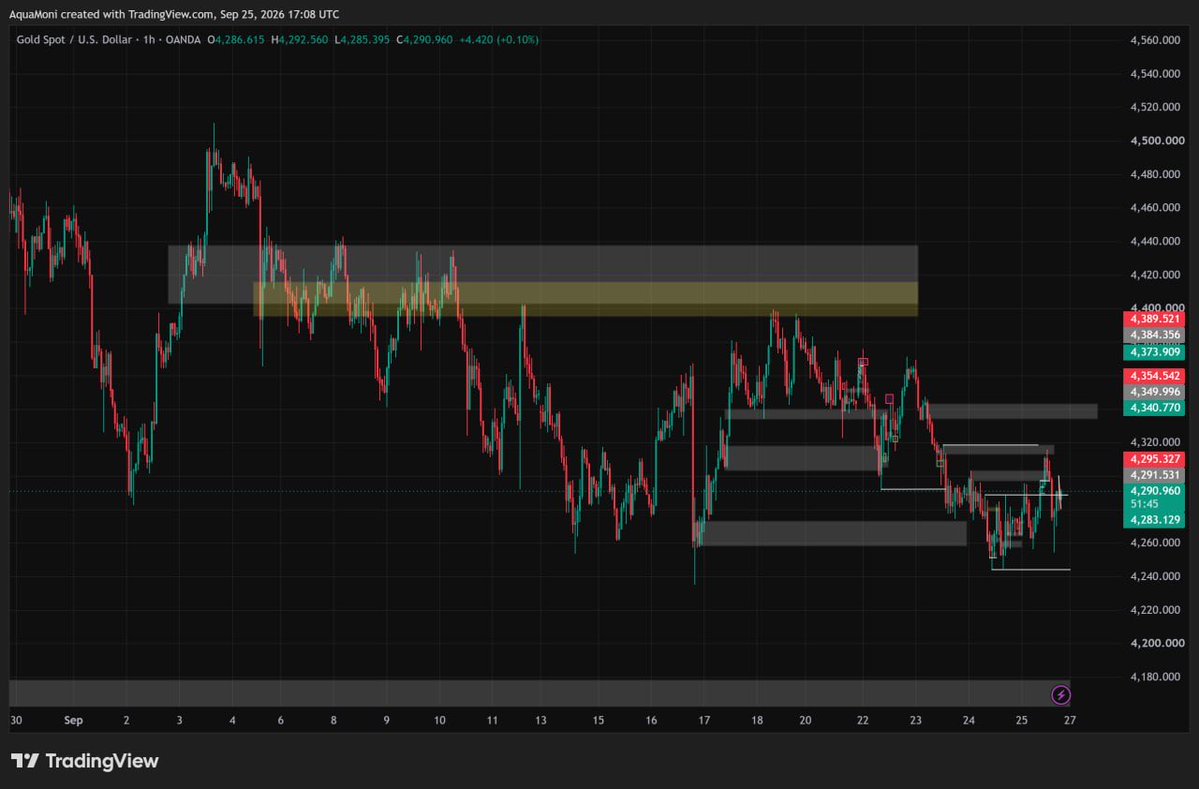Click the 4,560.000 price axis label
Screen dimensions: 1199x789
1155,41
